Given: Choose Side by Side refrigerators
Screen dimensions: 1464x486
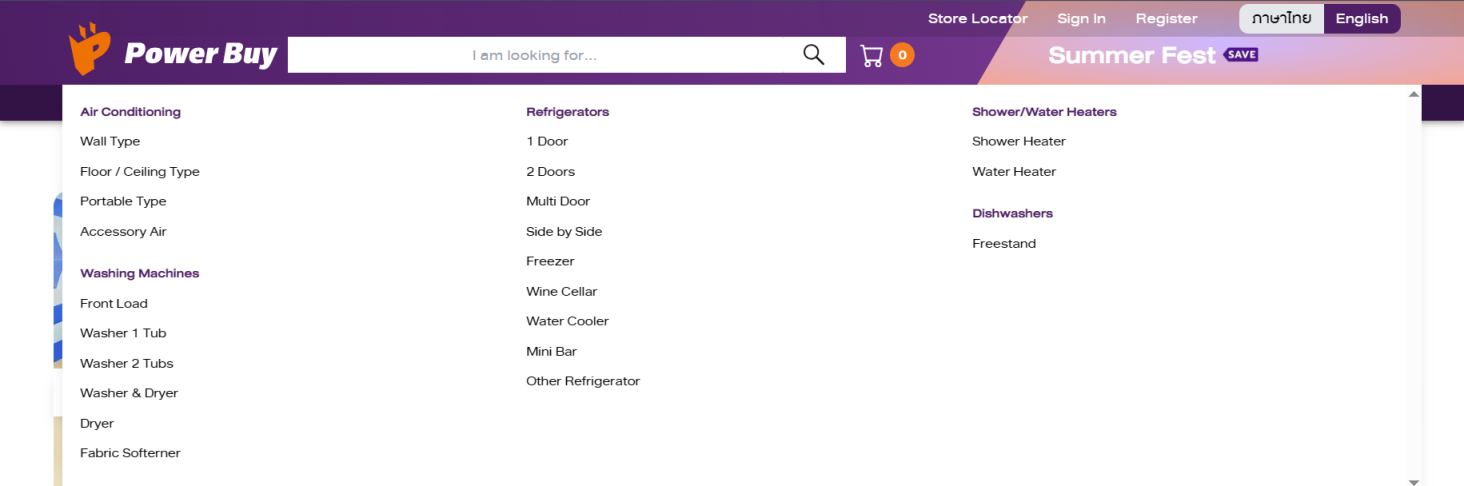Looking at the screenshot, I should 564,232.
